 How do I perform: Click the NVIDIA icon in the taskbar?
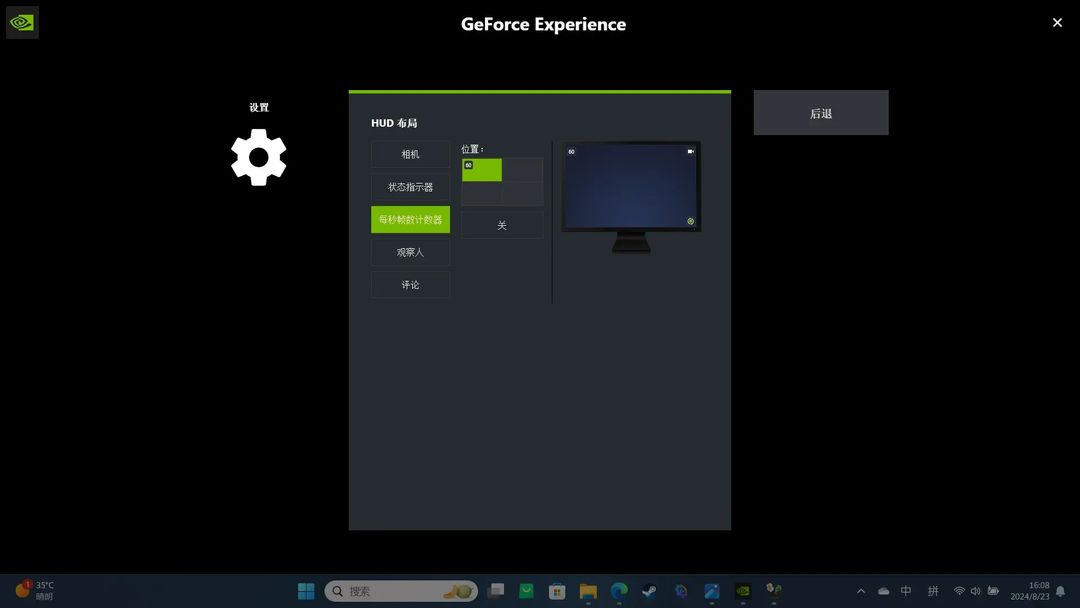point(742,591)
